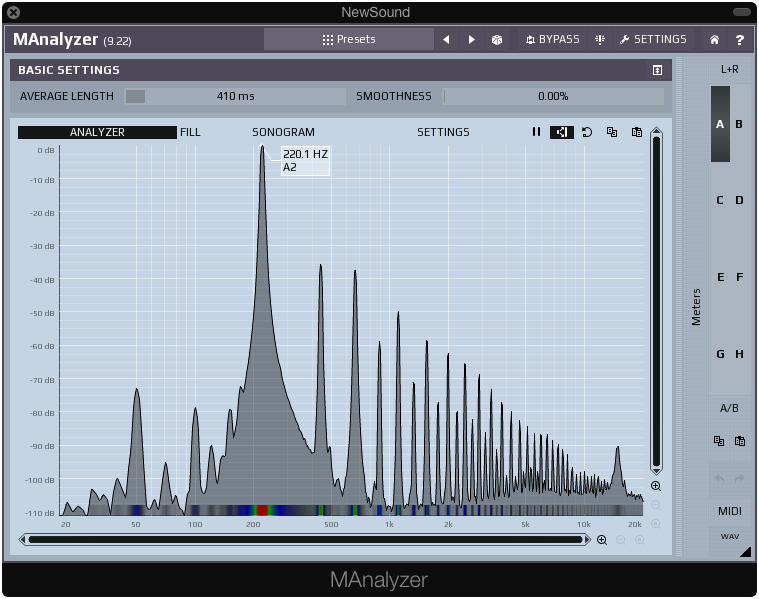Image resolution: width=759 pixels, height=599 pixels.
Task: Select preset slot F
Action: 739,277
